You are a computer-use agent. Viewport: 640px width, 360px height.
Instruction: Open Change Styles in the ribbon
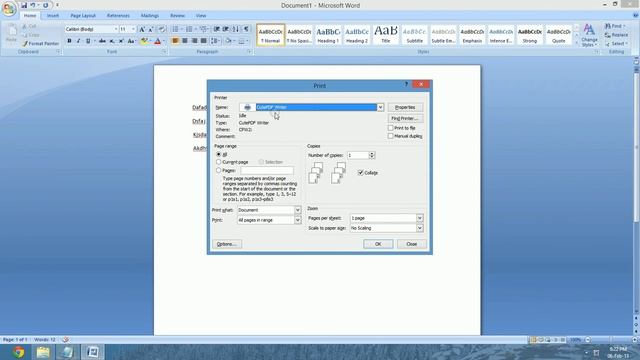pyautogui.click(x=589, y=35)
